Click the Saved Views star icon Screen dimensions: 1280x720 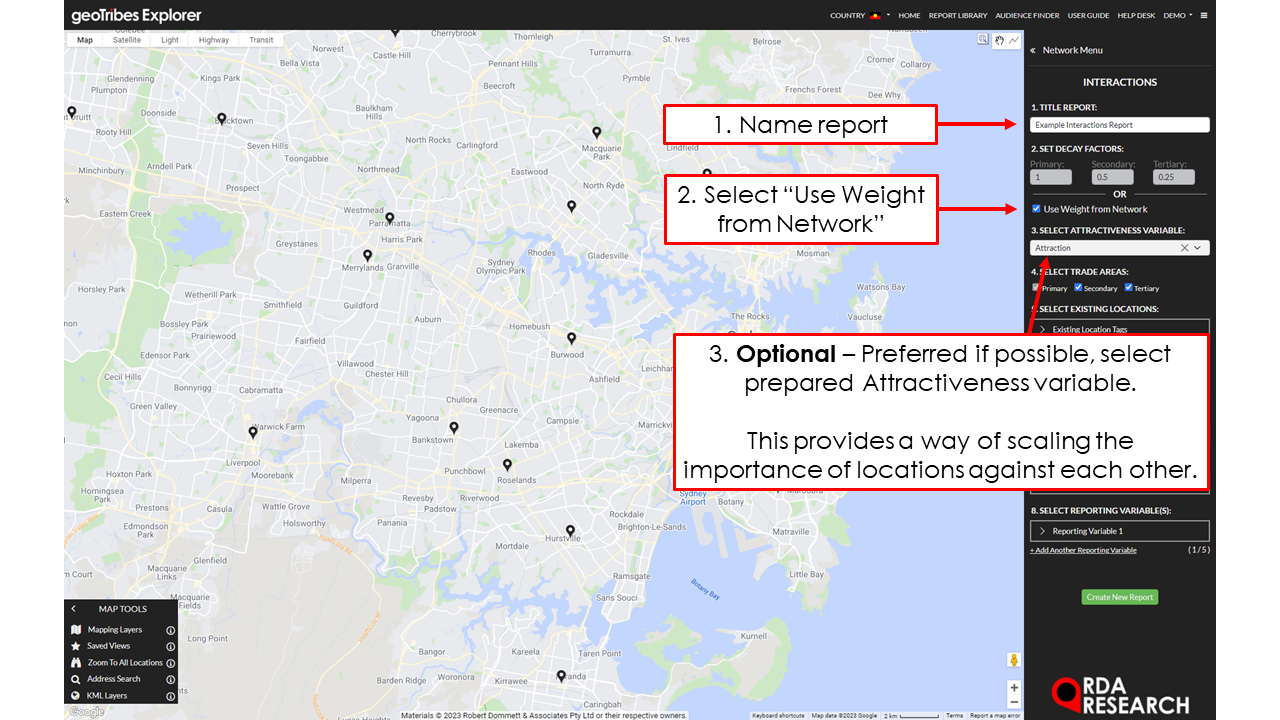[x=76, y=646]
